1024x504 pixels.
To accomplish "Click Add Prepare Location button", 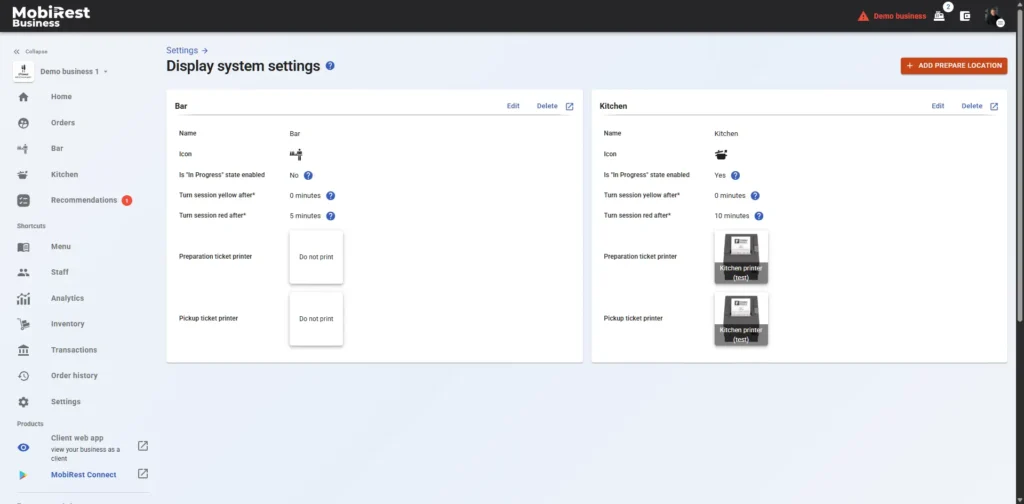I will click(953, 66).
